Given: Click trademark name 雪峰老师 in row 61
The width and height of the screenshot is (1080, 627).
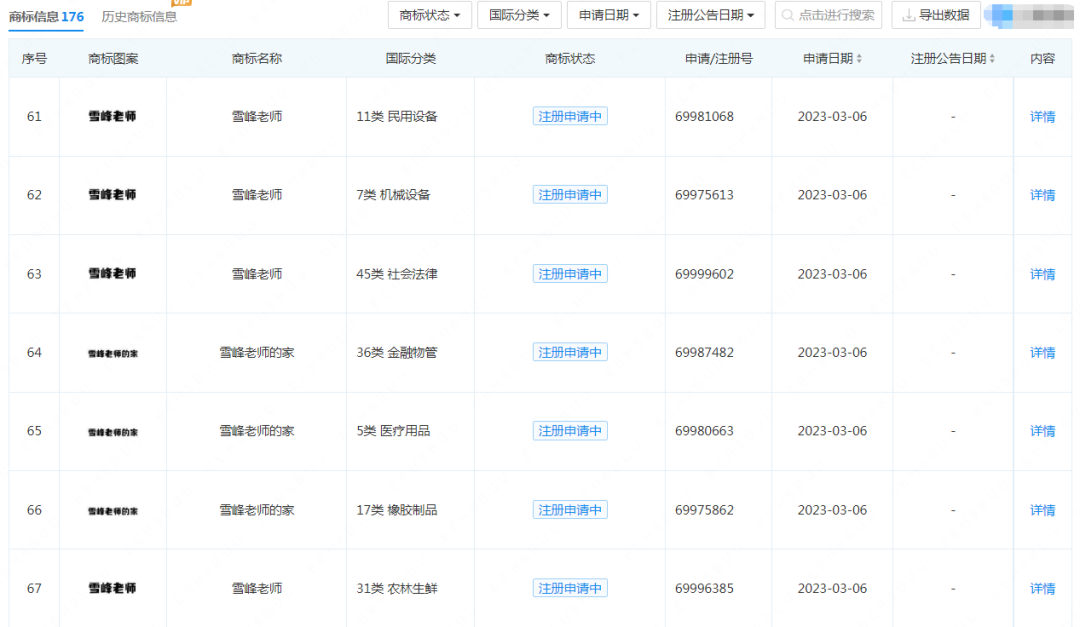Looking at the screenshot, I should point(257,116).
